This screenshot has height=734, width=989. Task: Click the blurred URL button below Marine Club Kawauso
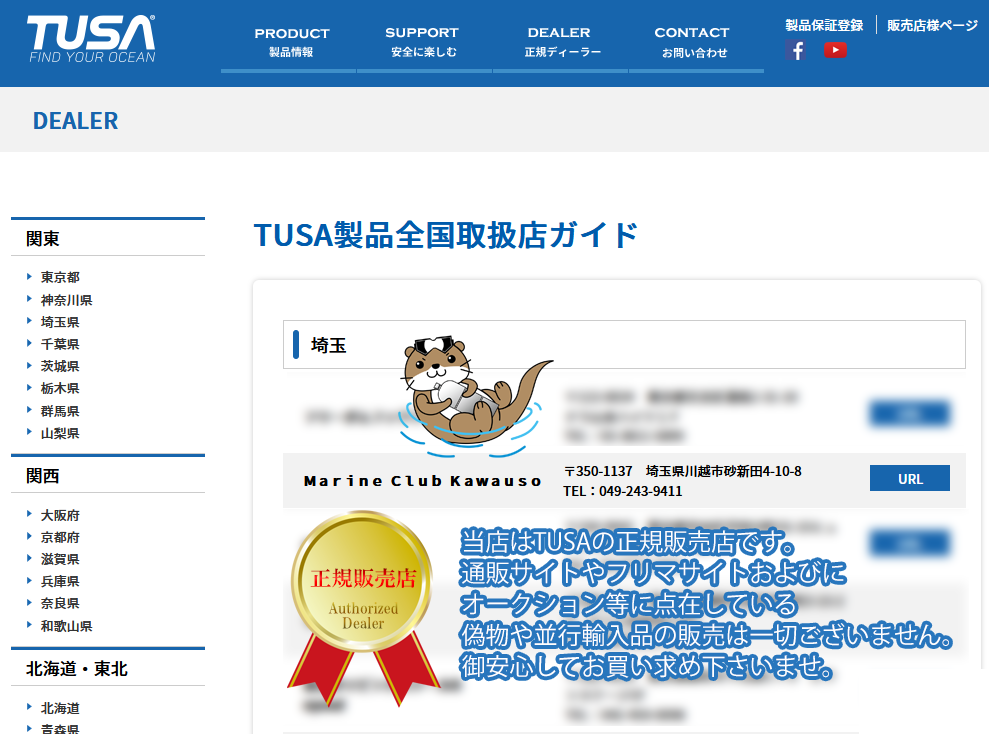click(x=910, y=543)
